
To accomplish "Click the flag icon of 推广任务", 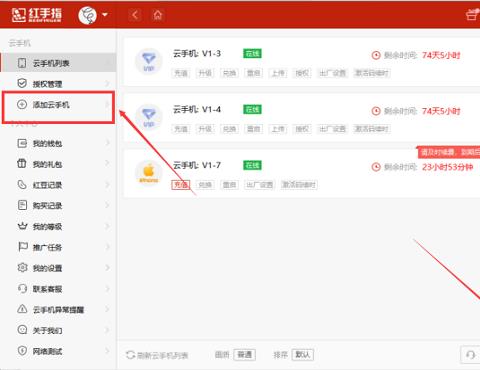I will [22, 247].
